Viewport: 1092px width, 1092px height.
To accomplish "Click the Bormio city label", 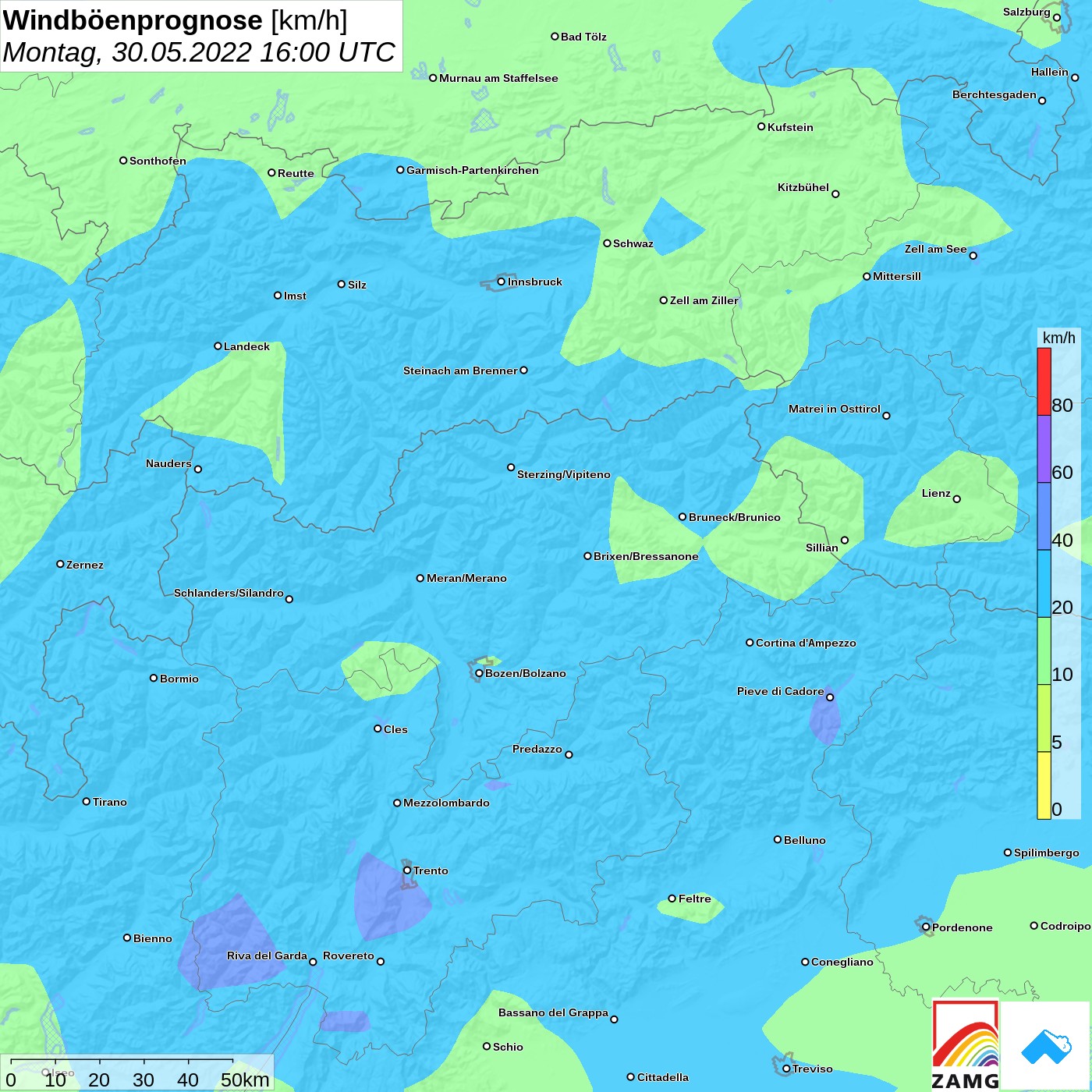I will coord(179,679).
